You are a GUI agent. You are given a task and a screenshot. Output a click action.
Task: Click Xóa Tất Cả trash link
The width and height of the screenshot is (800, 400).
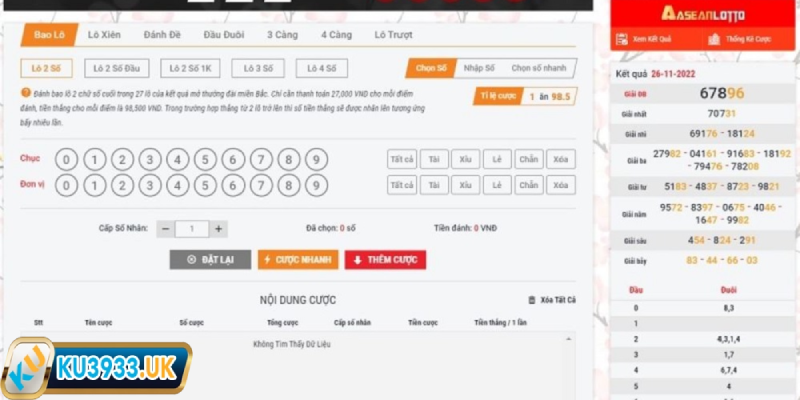[x=552, y=300]
